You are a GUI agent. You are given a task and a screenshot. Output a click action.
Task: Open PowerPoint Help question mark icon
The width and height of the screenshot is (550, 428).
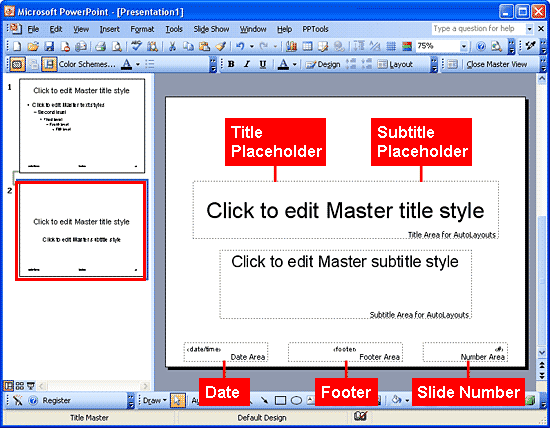pyautogui.click(x=481, y=46)
